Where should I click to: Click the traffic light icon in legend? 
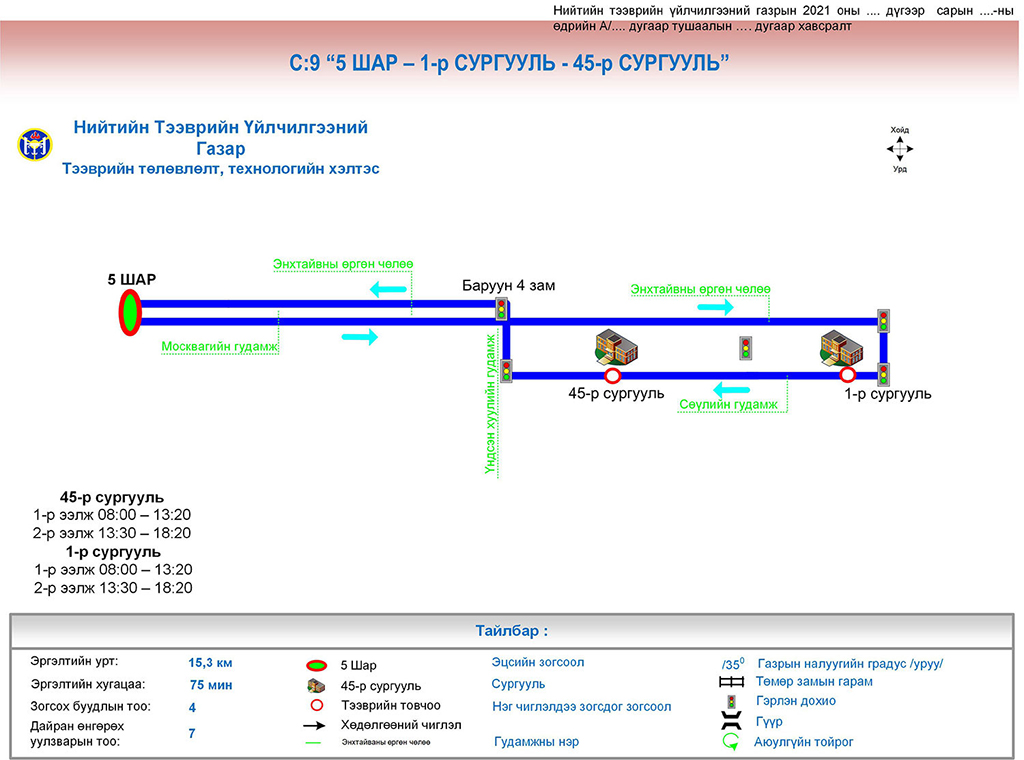[x=731, y=701]
